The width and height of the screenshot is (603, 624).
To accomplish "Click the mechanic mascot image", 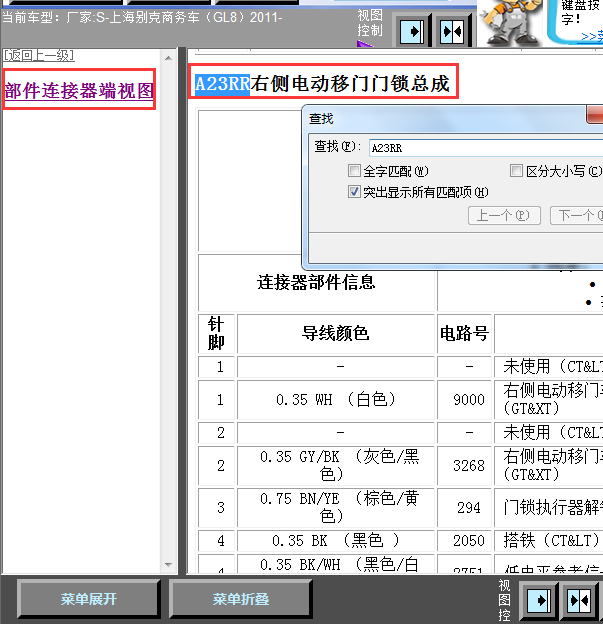I will pyautogui.click(x=510, y=22).
